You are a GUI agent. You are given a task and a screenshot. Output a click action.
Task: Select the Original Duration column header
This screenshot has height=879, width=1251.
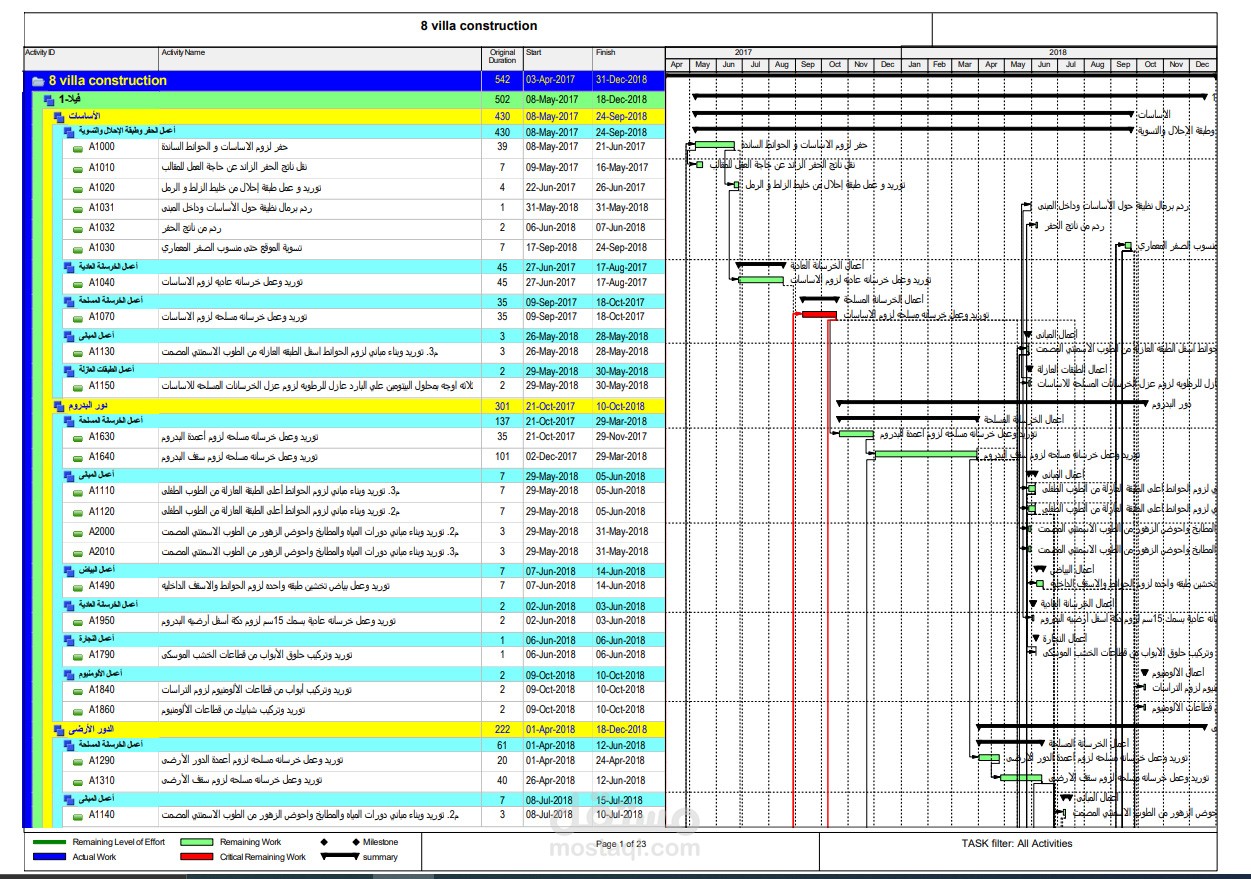coord(502,58)
